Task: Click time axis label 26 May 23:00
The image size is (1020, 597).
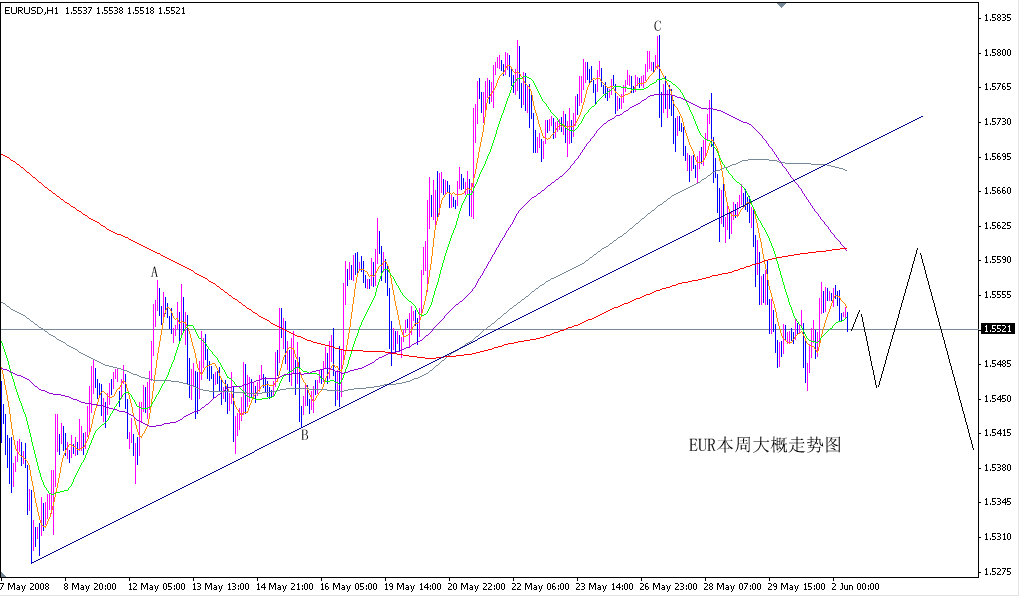Action: [x=669, y=587]
